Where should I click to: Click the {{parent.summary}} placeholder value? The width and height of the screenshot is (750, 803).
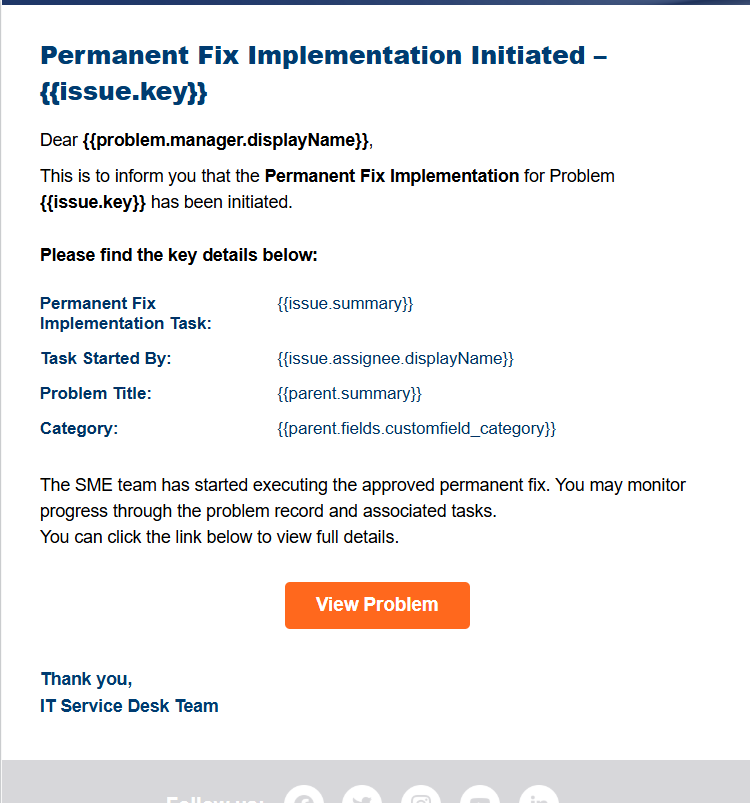[x=349, y=393]
